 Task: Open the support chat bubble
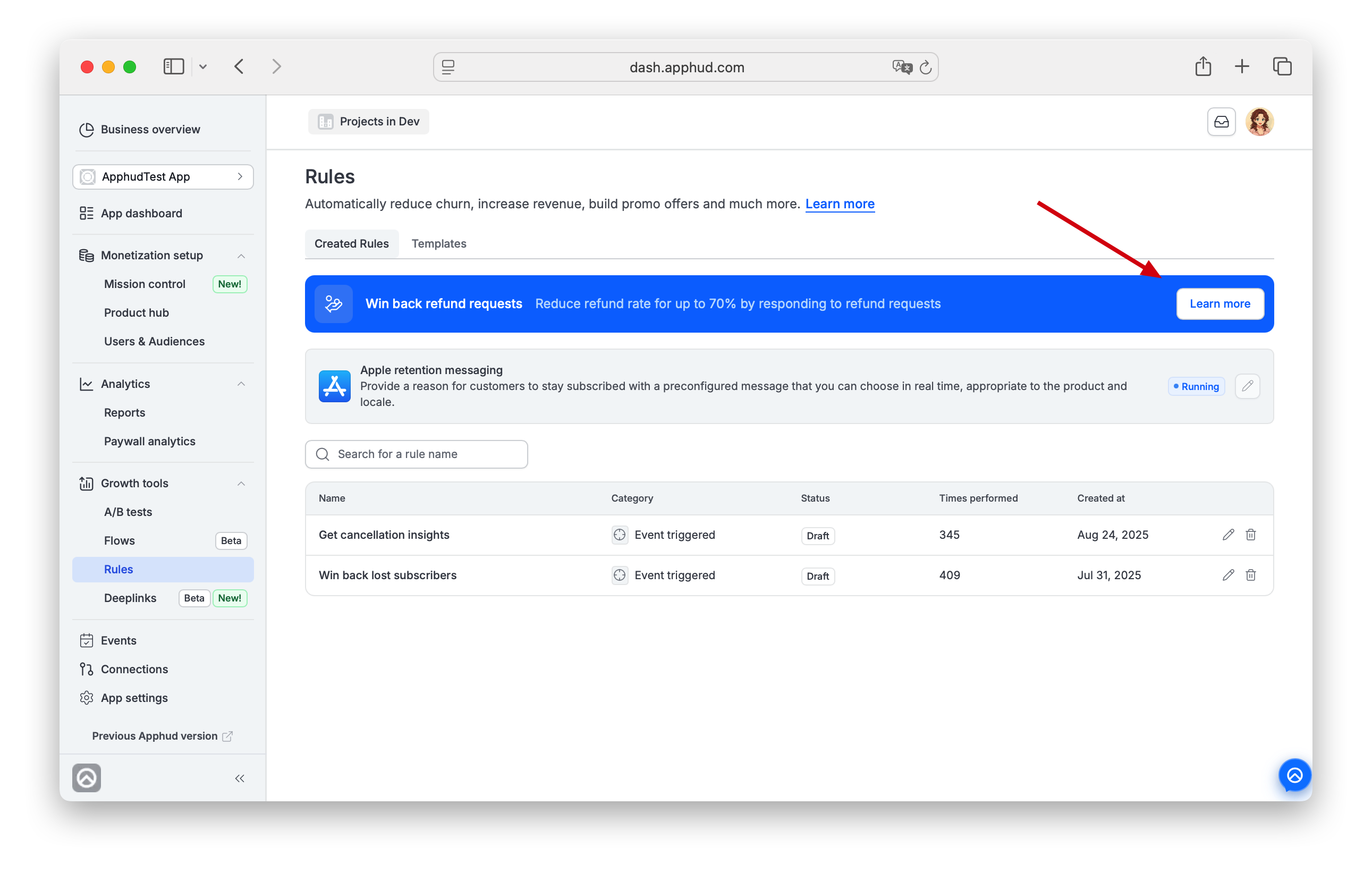[x=1294, y=775]
